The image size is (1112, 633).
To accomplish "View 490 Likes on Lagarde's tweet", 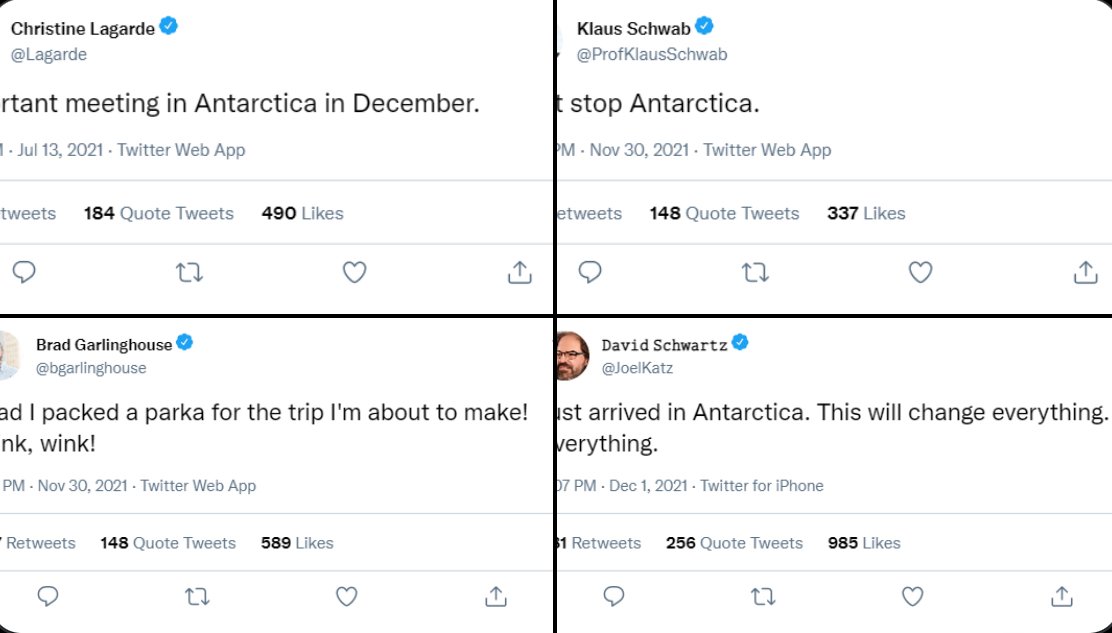I will tap(302, 213).
